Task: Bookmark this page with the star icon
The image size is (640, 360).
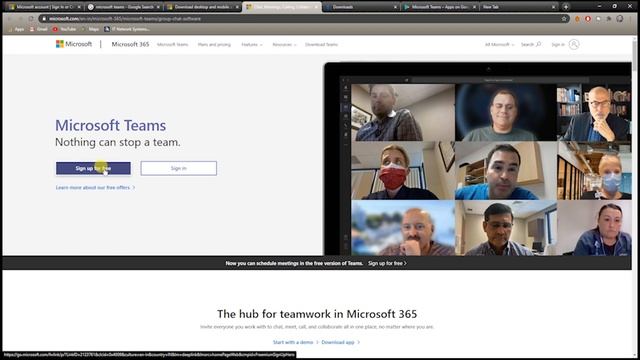Action: 564,18
